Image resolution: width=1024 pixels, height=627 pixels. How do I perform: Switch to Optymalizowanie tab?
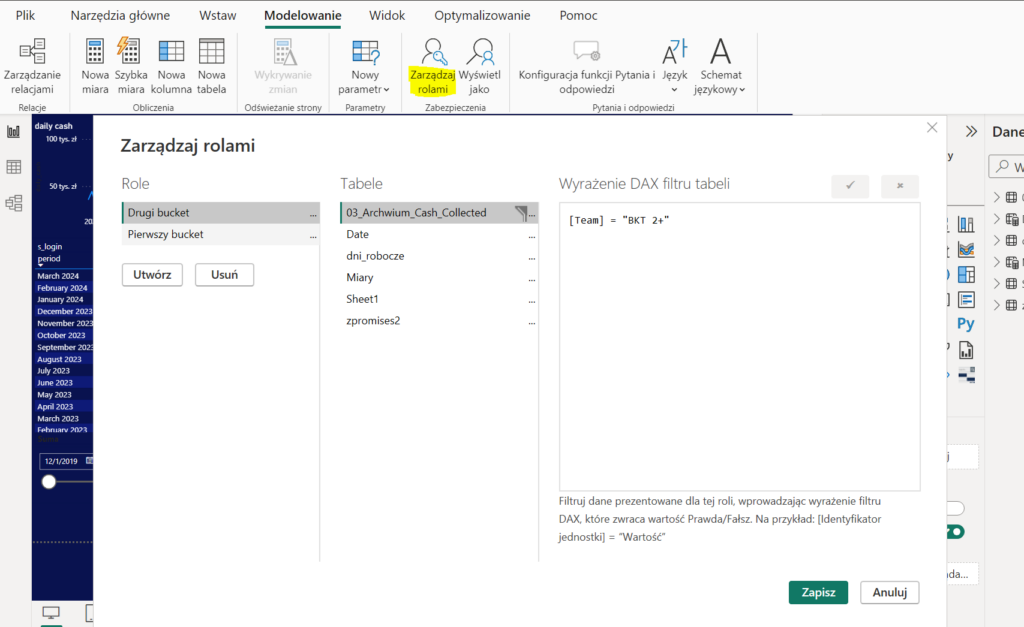481,16
